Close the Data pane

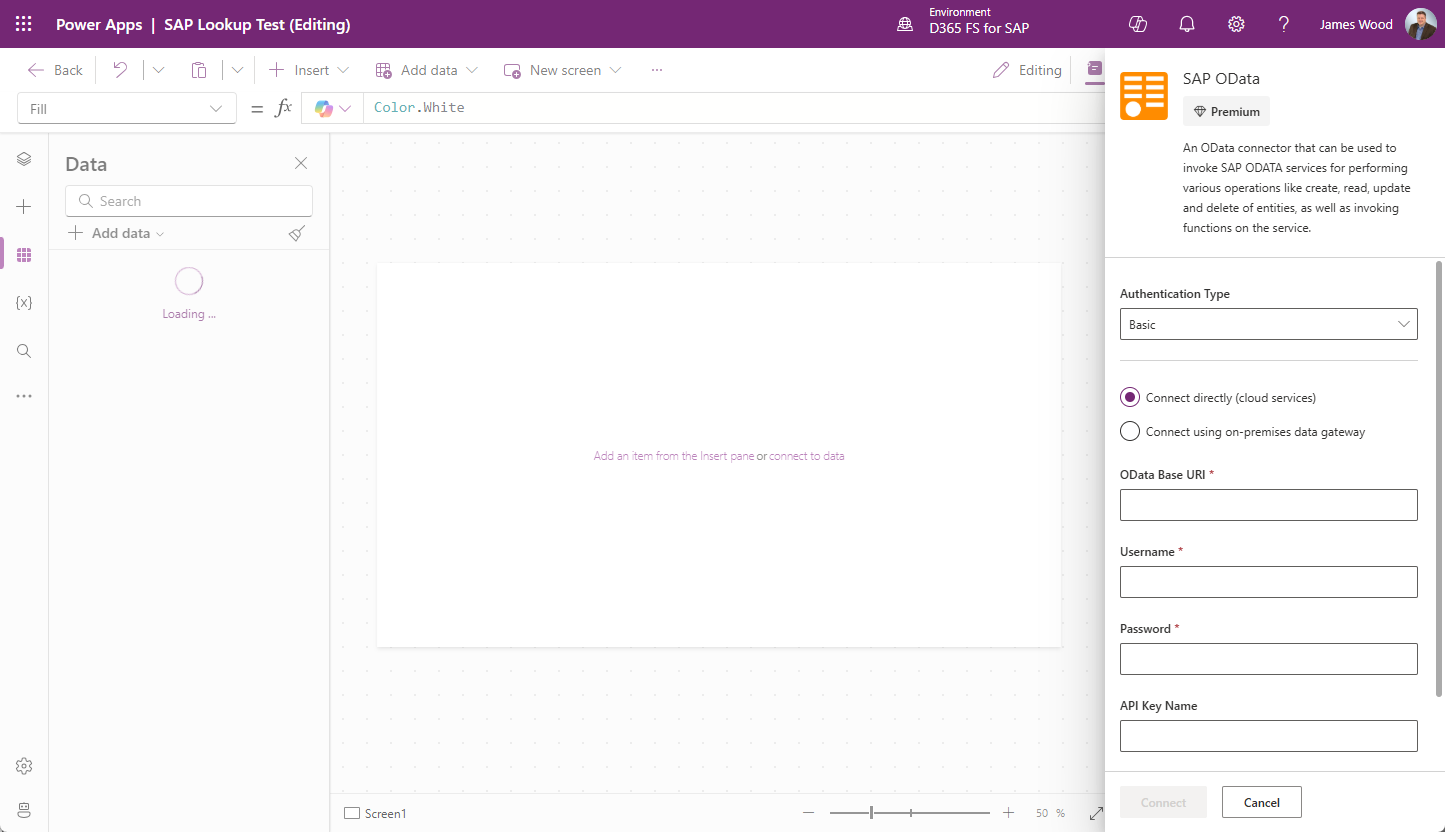click(x=301, y=163)
